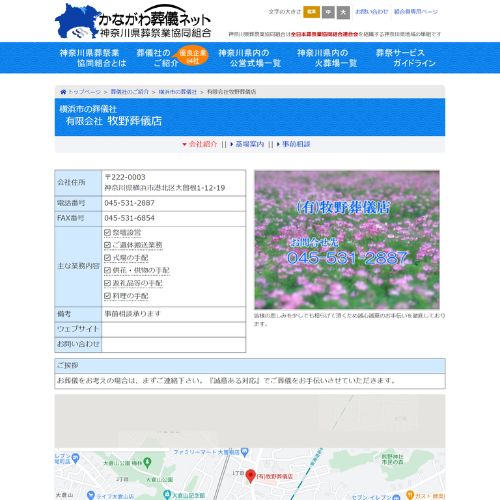Click the red map pin for (有)牧野葬儀店
This screenshot has height=500, width=500.
coord(250,476)
